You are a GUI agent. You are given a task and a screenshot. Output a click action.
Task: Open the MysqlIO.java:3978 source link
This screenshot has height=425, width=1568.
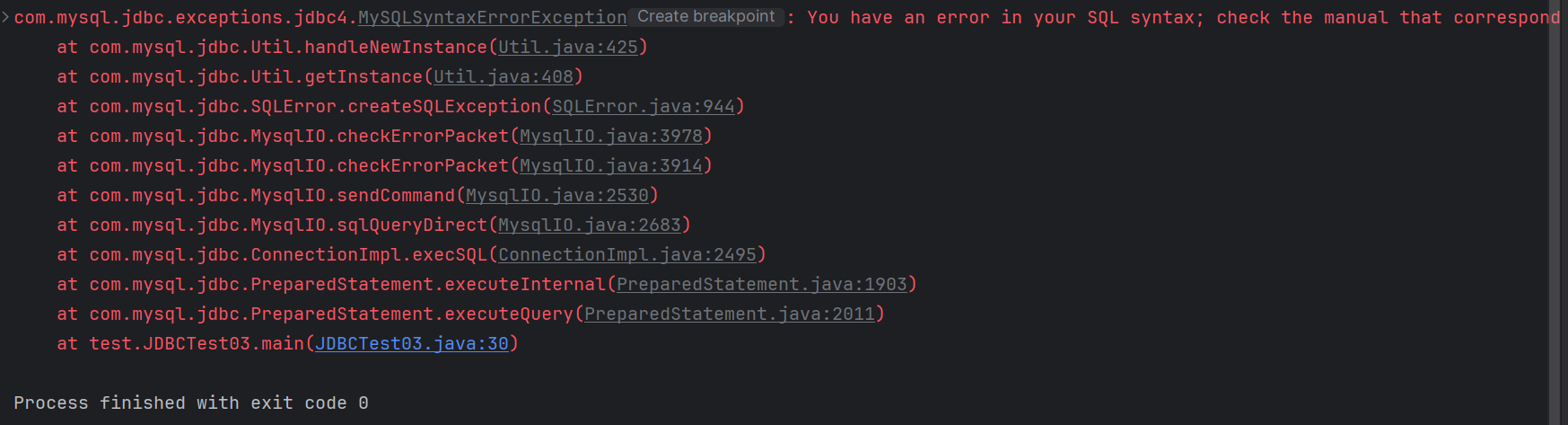click(610, 136)
